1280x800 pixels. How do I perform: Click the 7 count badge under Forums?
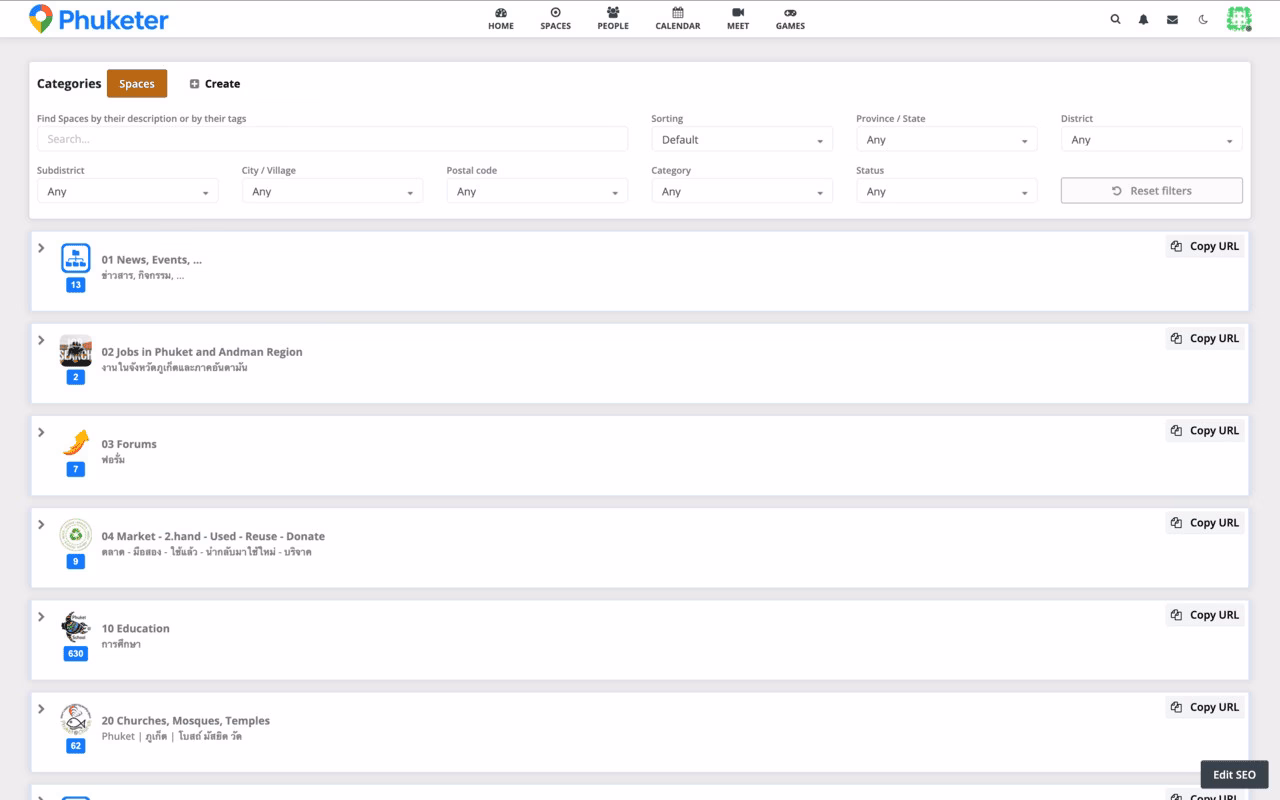coord(76,469)
